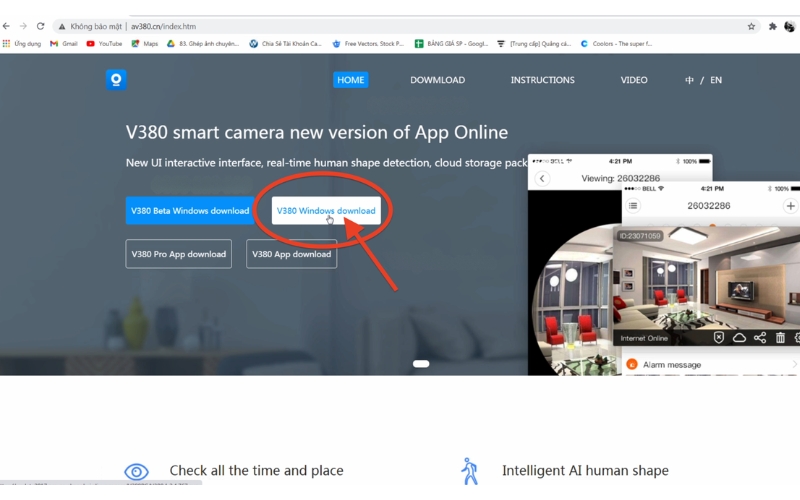Click the text Check all the time and place
The image size is (800, 500).
coord(256,470)
